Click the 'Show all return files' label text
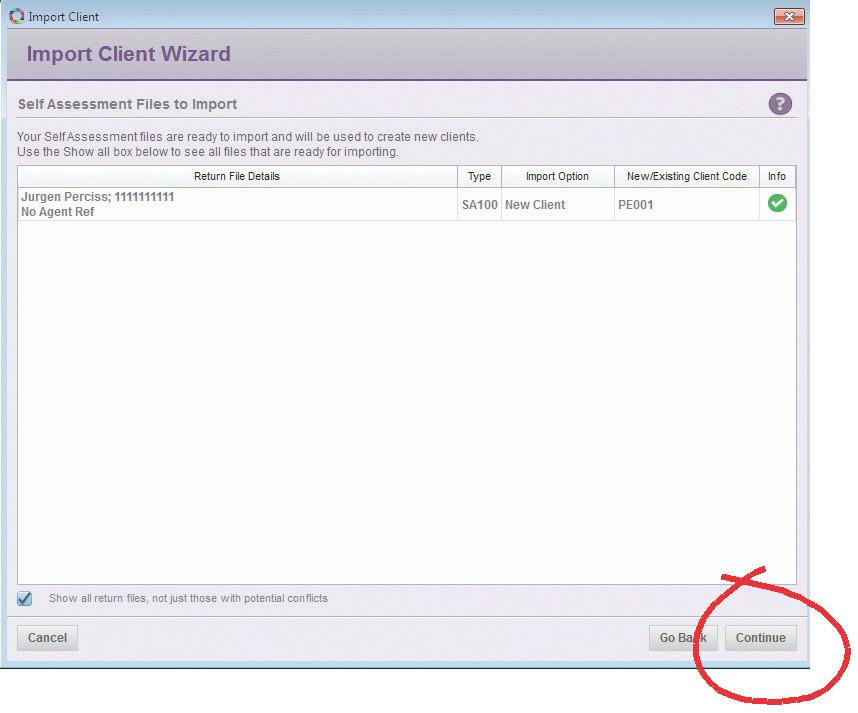The image size is (858, 713). [x=188, y=599]
